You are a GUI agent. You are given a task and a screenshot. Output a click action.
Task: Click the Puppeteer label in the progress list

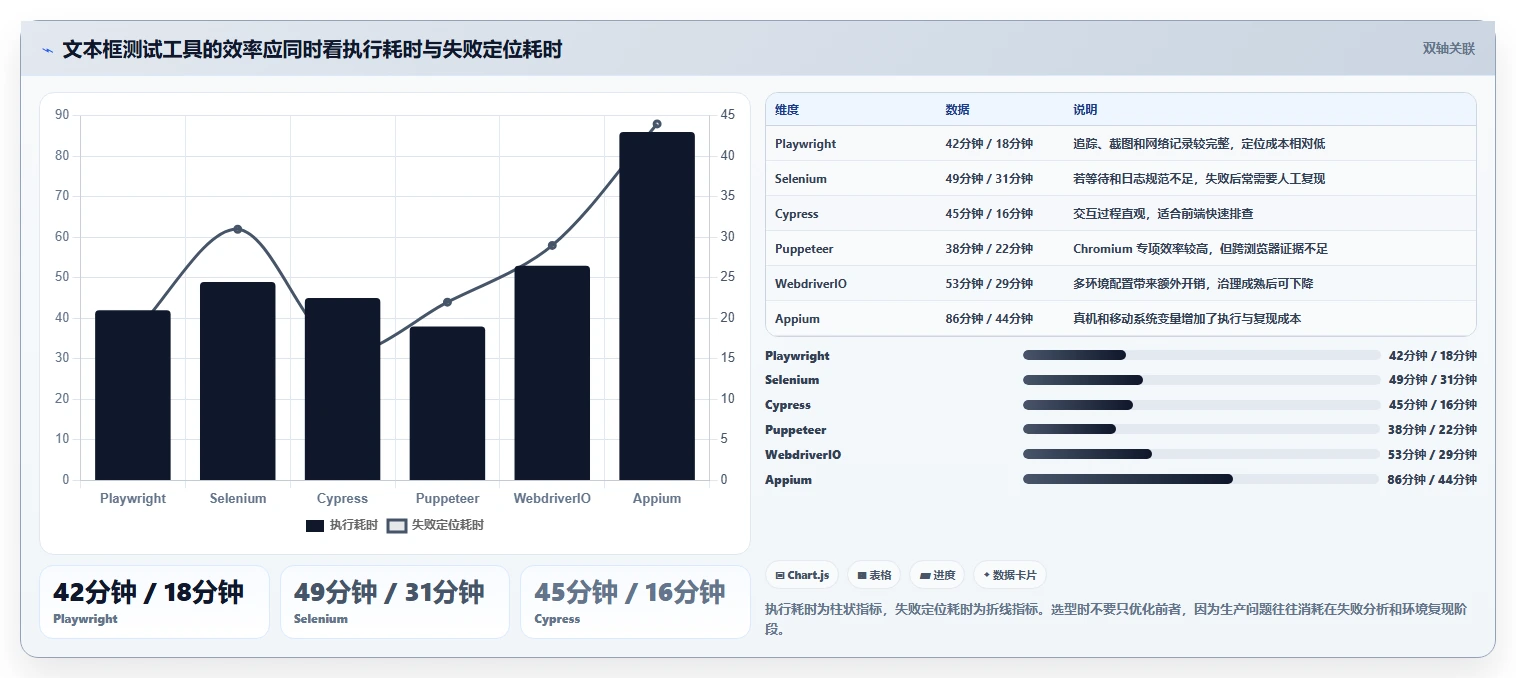(796, 430)
